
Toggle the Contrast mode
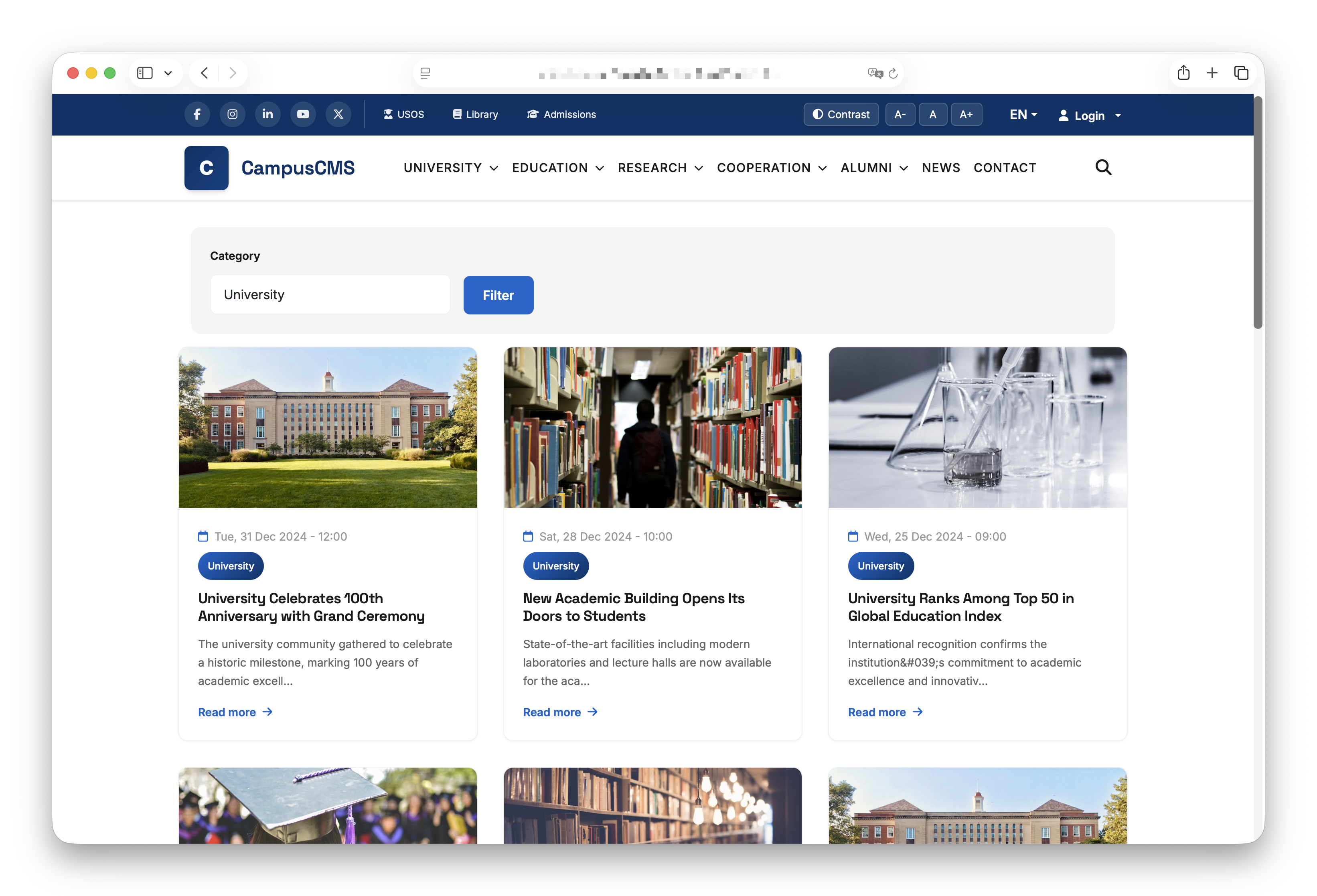tap(841, 114)
